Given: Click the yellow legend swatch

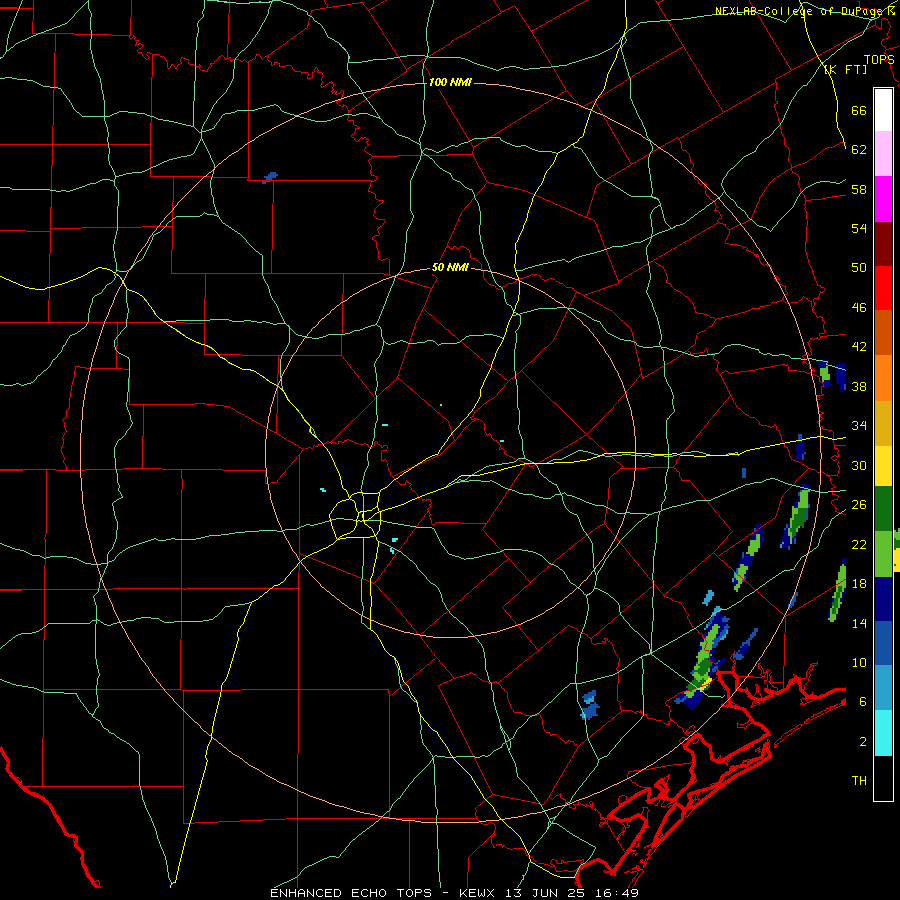Looking at the screenshot, I should coord(883,466).
